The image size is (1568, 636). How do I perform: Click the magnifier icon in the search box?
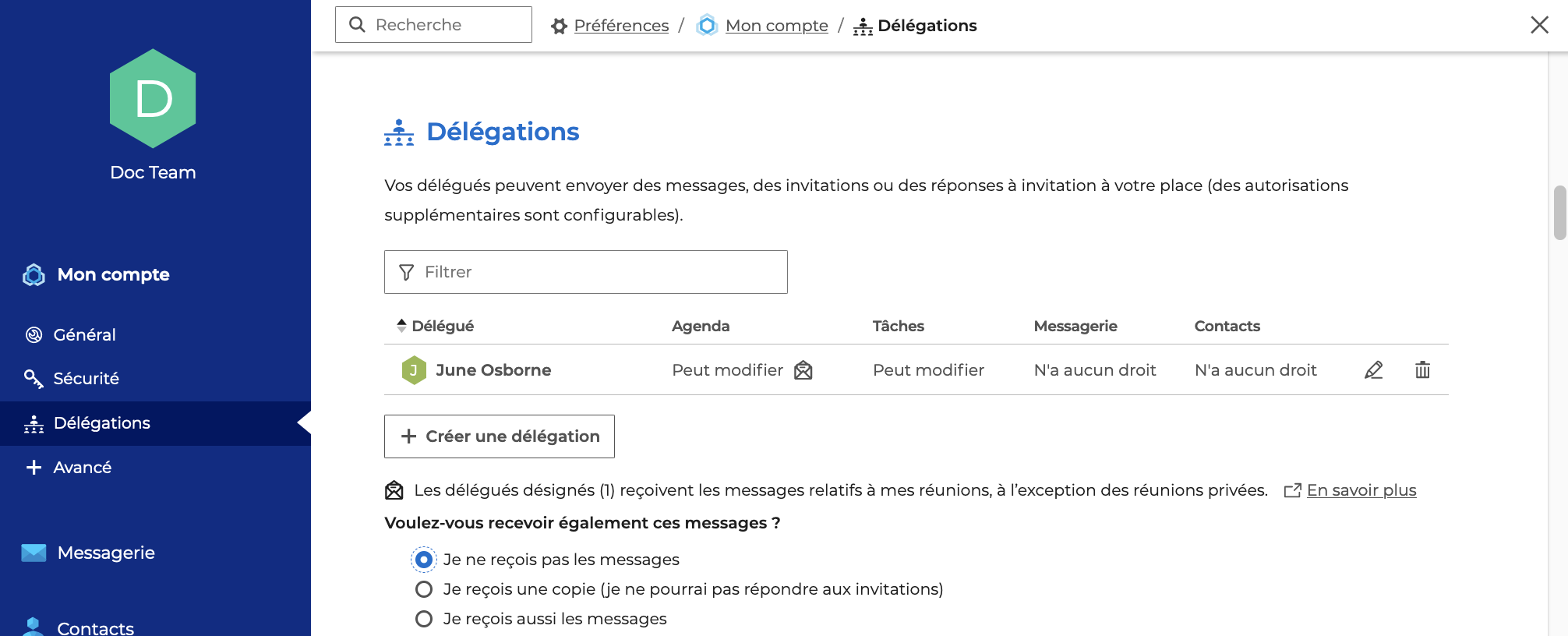[x=358, y=25]
